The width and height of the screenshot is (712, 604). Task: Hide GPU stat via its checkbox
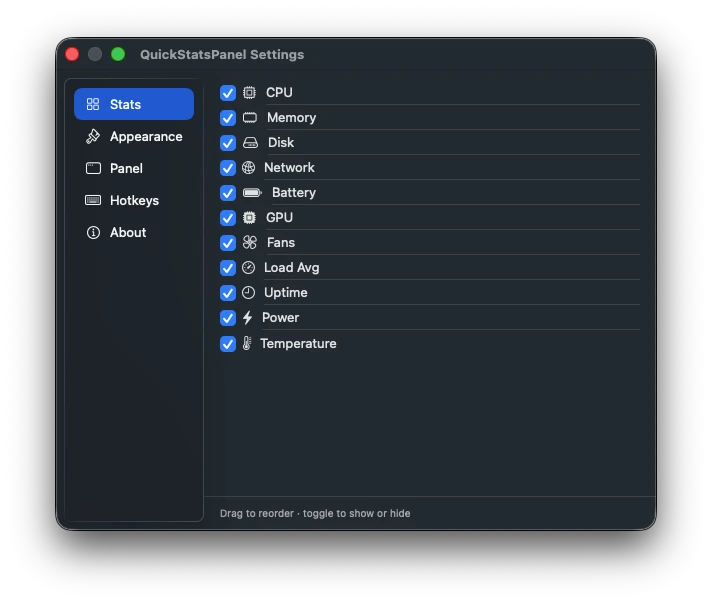(x=228, y=218)
